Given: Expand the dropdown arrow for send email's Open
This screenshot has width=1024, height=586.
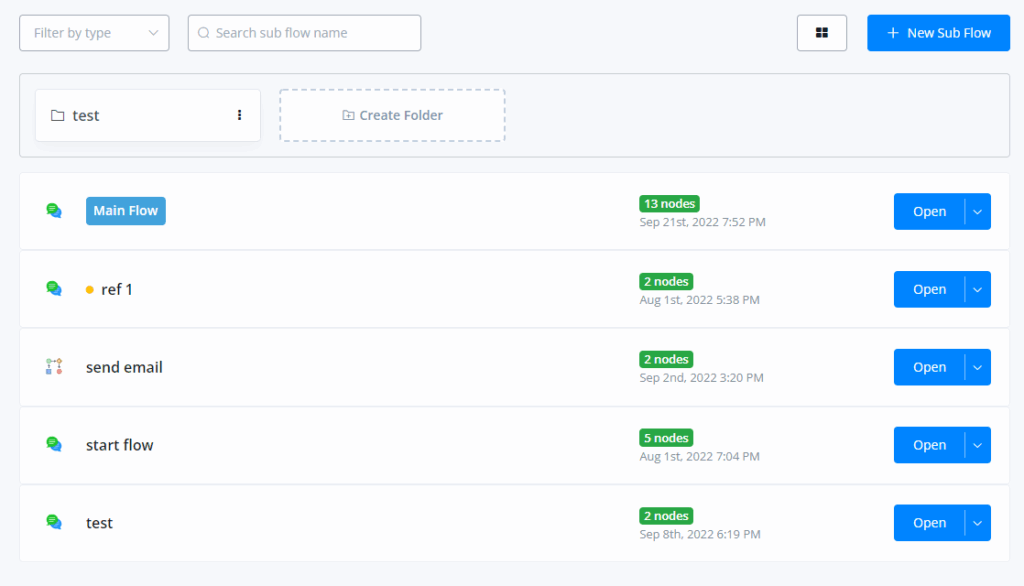Looking at the screenshot, I should click(x=978, y=368).
